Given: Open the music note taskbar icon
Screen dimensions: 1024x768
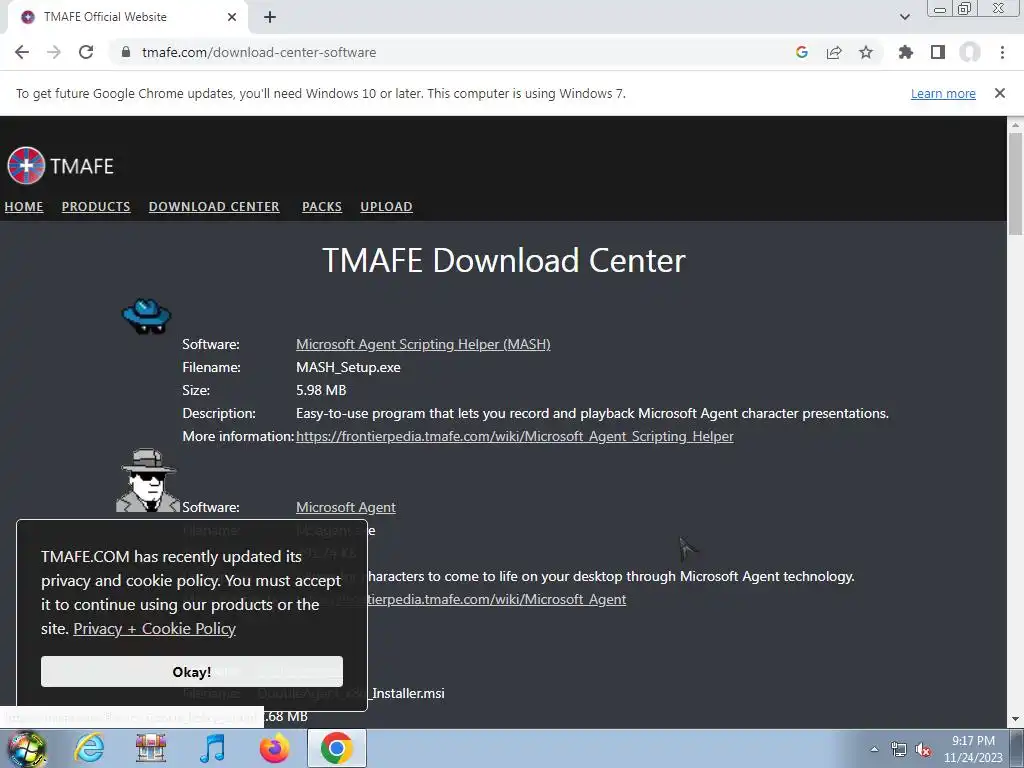Looking at the screenshot, I should click(212, 748).
